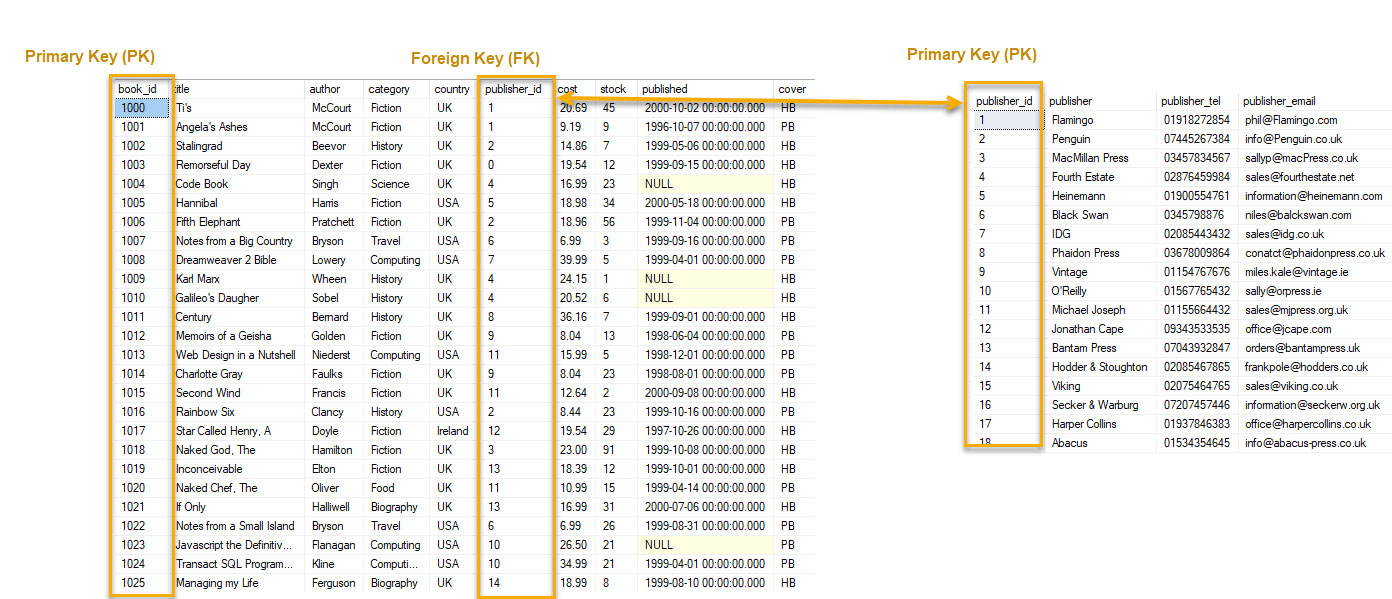The image size is (1392, 599).
Task: Click the author column header
Action: tap(324, 89)
